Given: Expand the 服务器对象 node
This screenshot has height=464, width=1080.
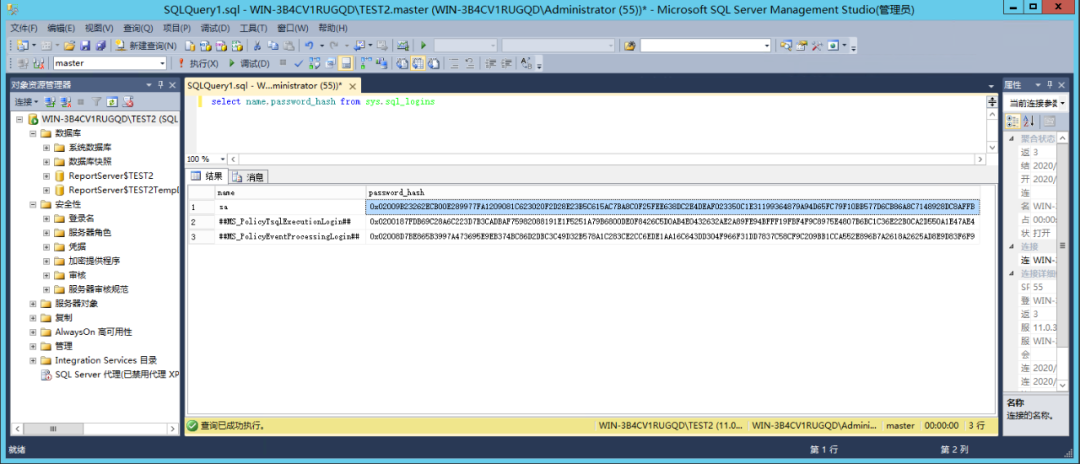Looking at the screenshot, I should (x=34, y=304).
